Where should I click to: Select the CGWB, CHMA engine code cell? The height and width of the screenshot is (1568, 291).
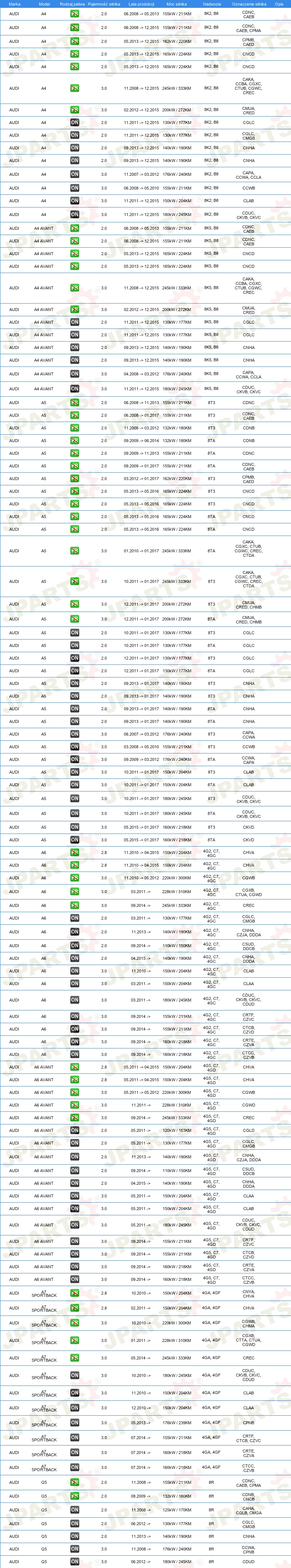pos(249,1323)
